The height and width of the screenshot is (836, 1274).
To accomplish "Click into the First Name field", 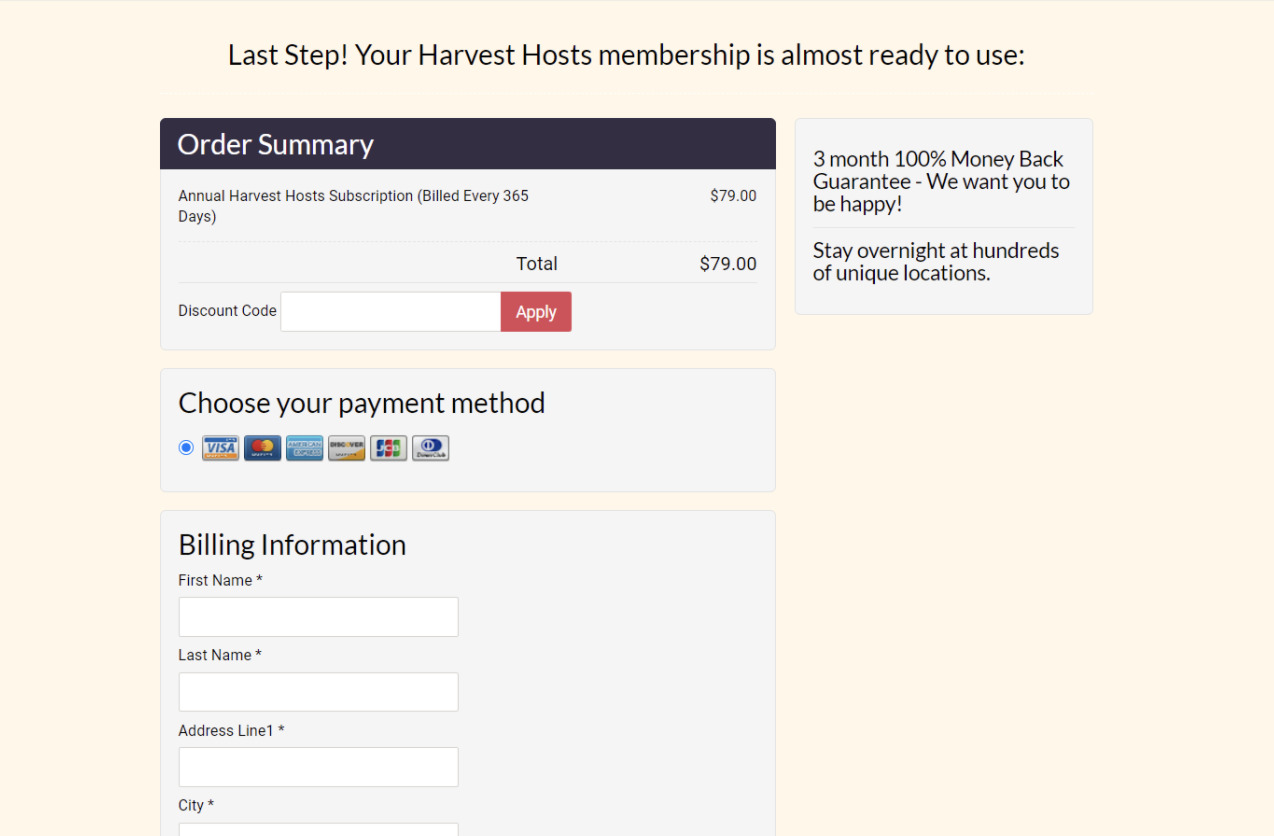I will (x=318, y=617).
